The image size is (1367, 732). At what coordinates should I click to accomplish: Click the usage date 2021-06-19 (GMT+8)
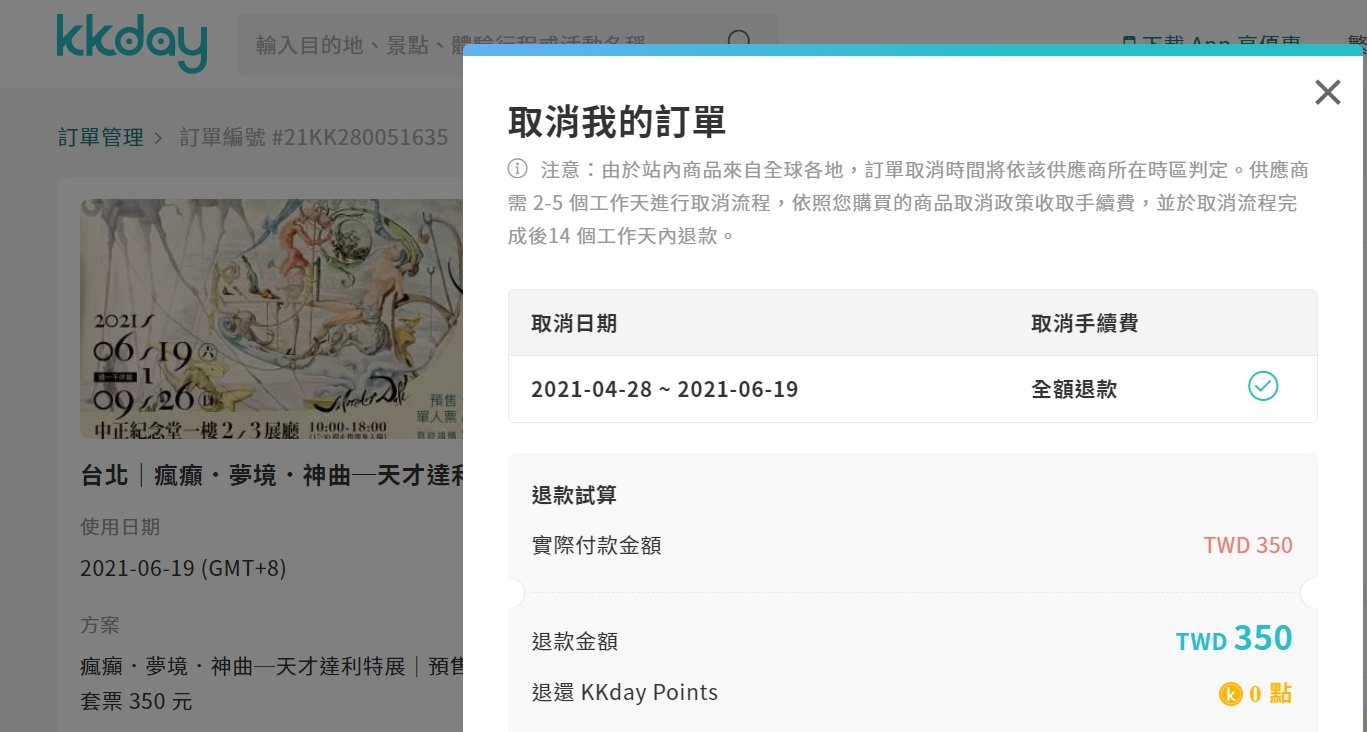(183, 568)
